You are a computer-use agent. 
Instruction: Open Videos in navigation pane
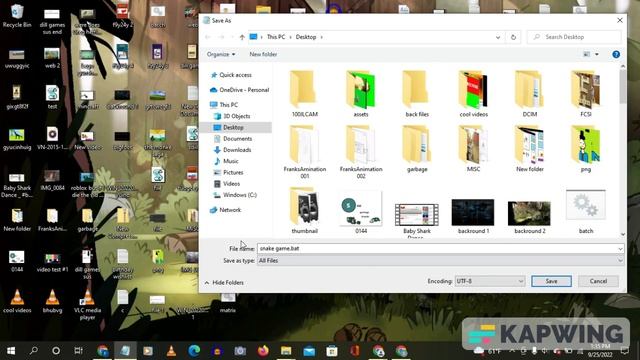tap(231, 184)
